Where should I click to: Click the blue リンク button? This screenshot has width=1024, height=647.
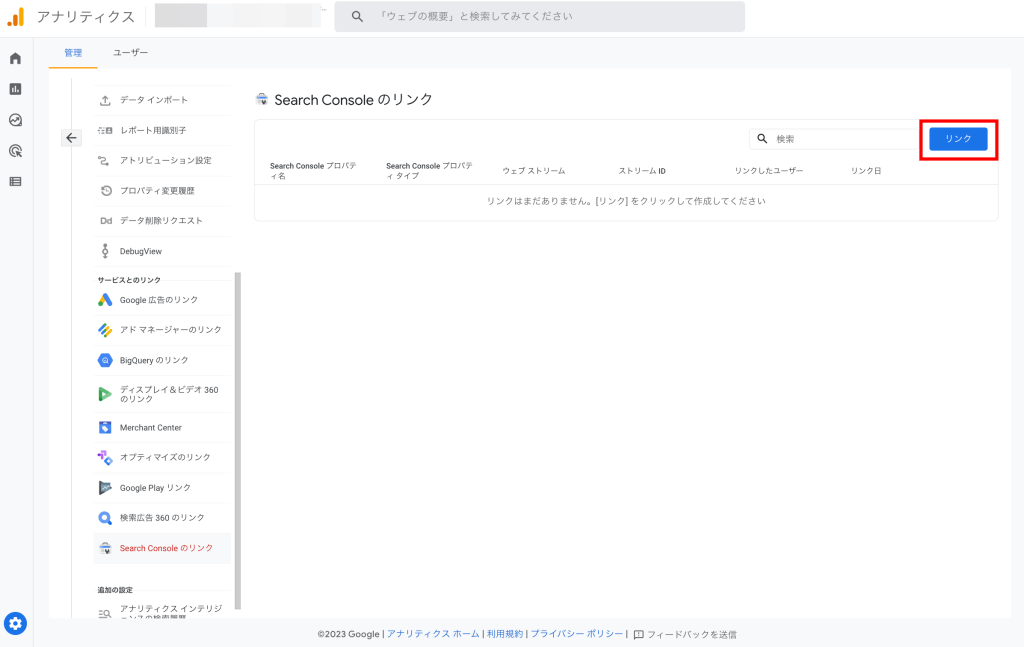pos(958,139)
